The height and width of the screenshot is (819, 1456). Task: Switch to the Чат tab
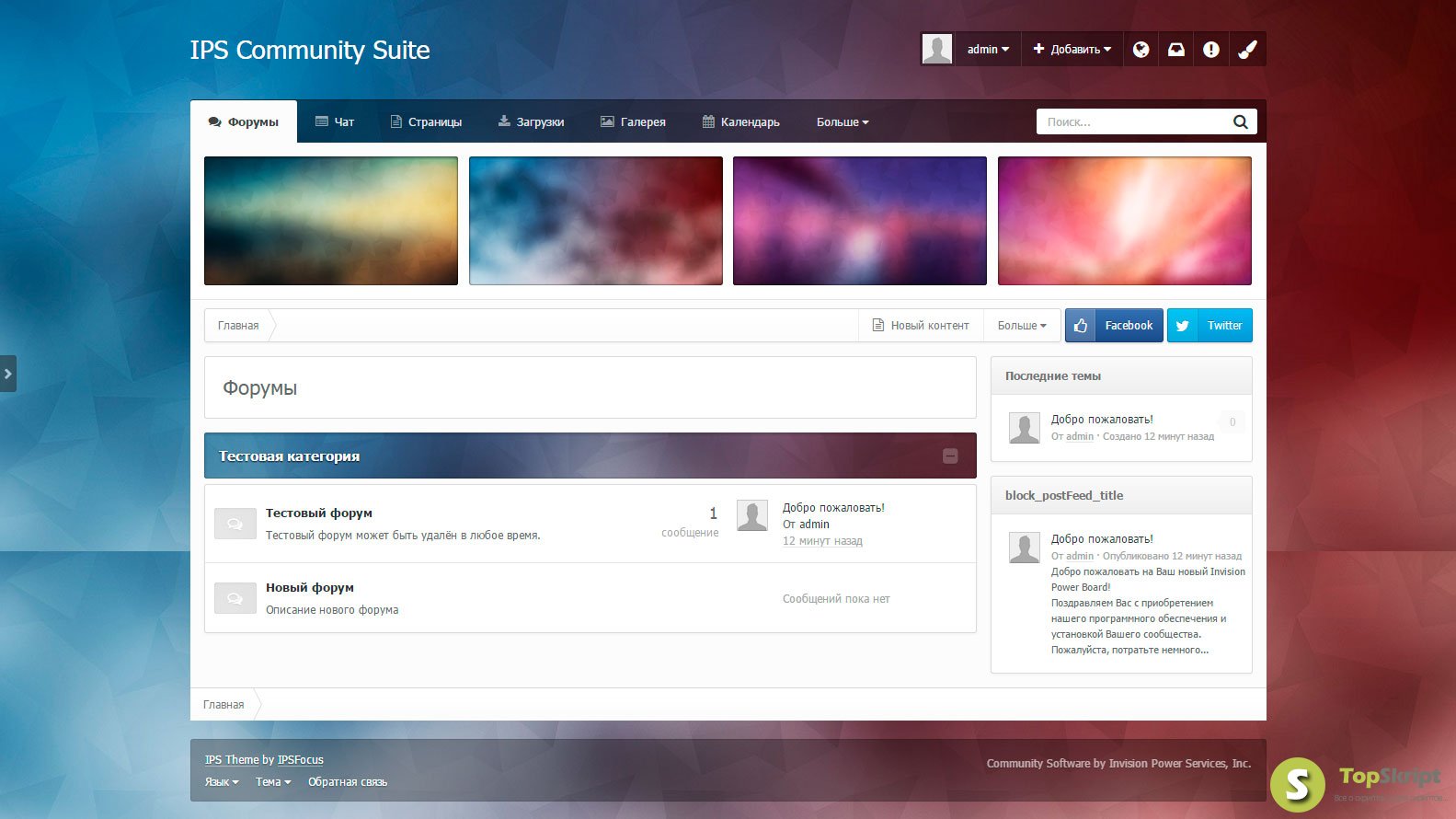[335, 121]
